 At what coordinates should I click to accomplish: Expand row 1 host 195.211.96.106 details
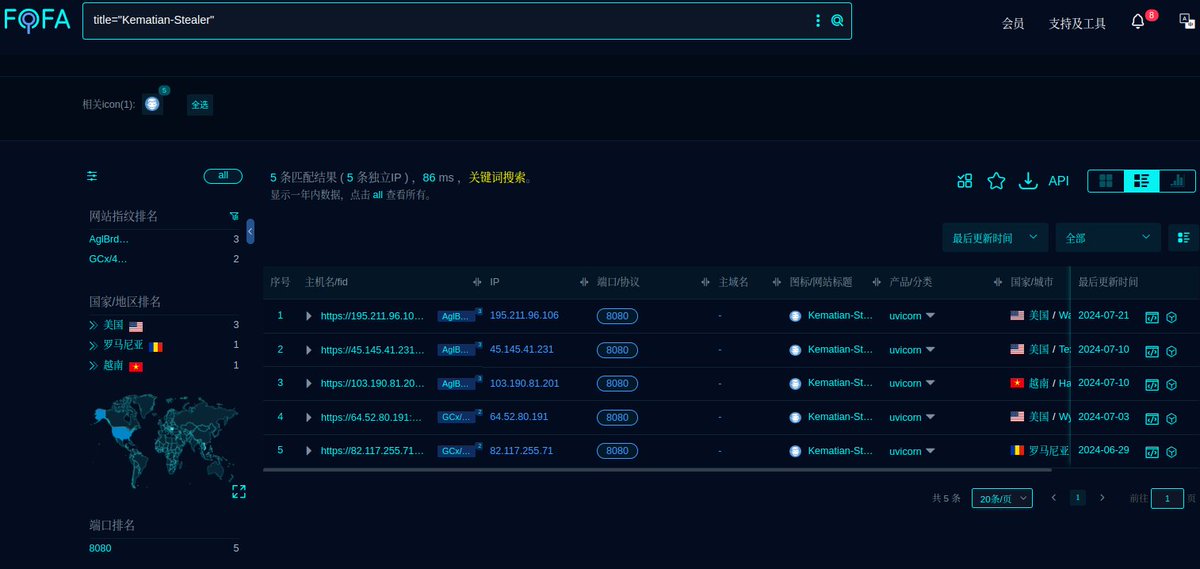coord(309,316)
